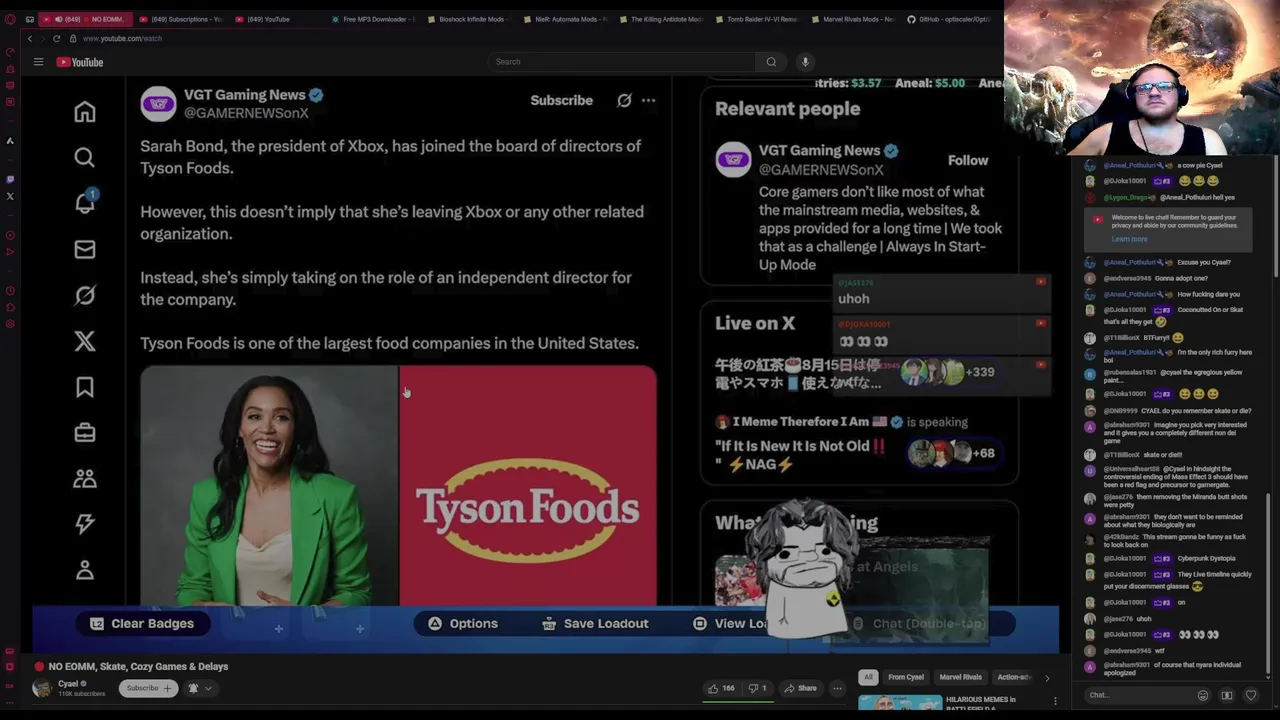Like the video with thumbs-up 166

pyautogui.click(x=721, y=688)
